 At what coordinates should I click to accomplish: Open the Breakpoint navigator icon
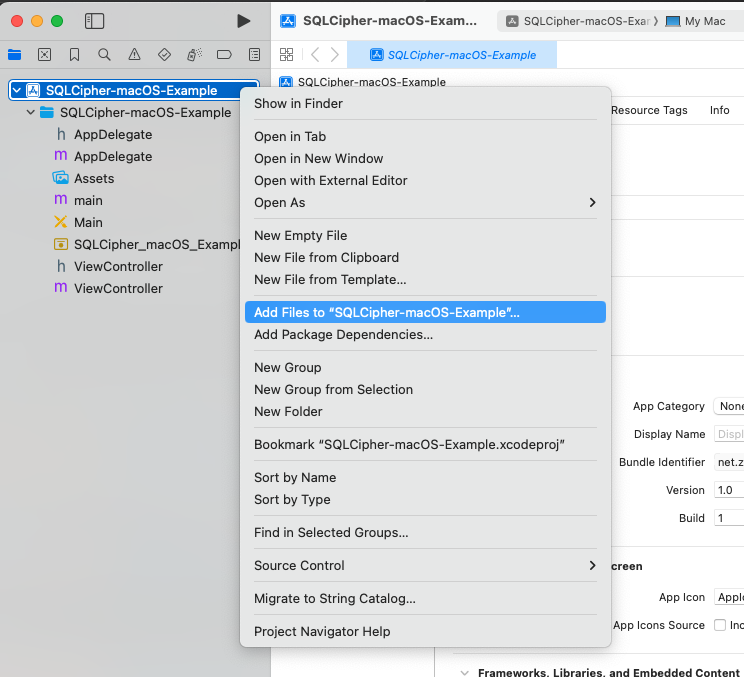point(224,55)
